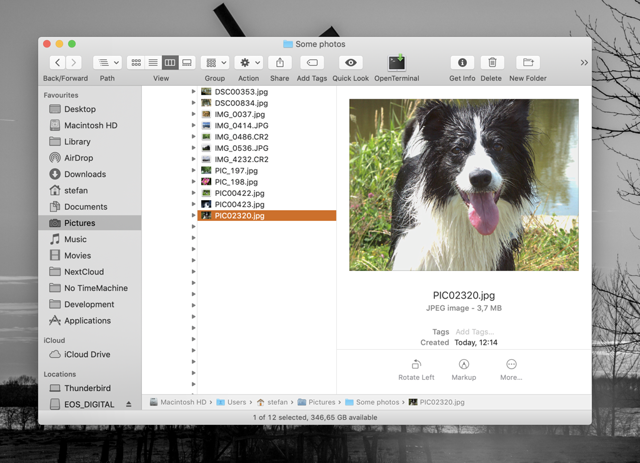This screenshot has width=640, height=463.
Task: Open Quick Look eye icon
Action: [351, 62]
